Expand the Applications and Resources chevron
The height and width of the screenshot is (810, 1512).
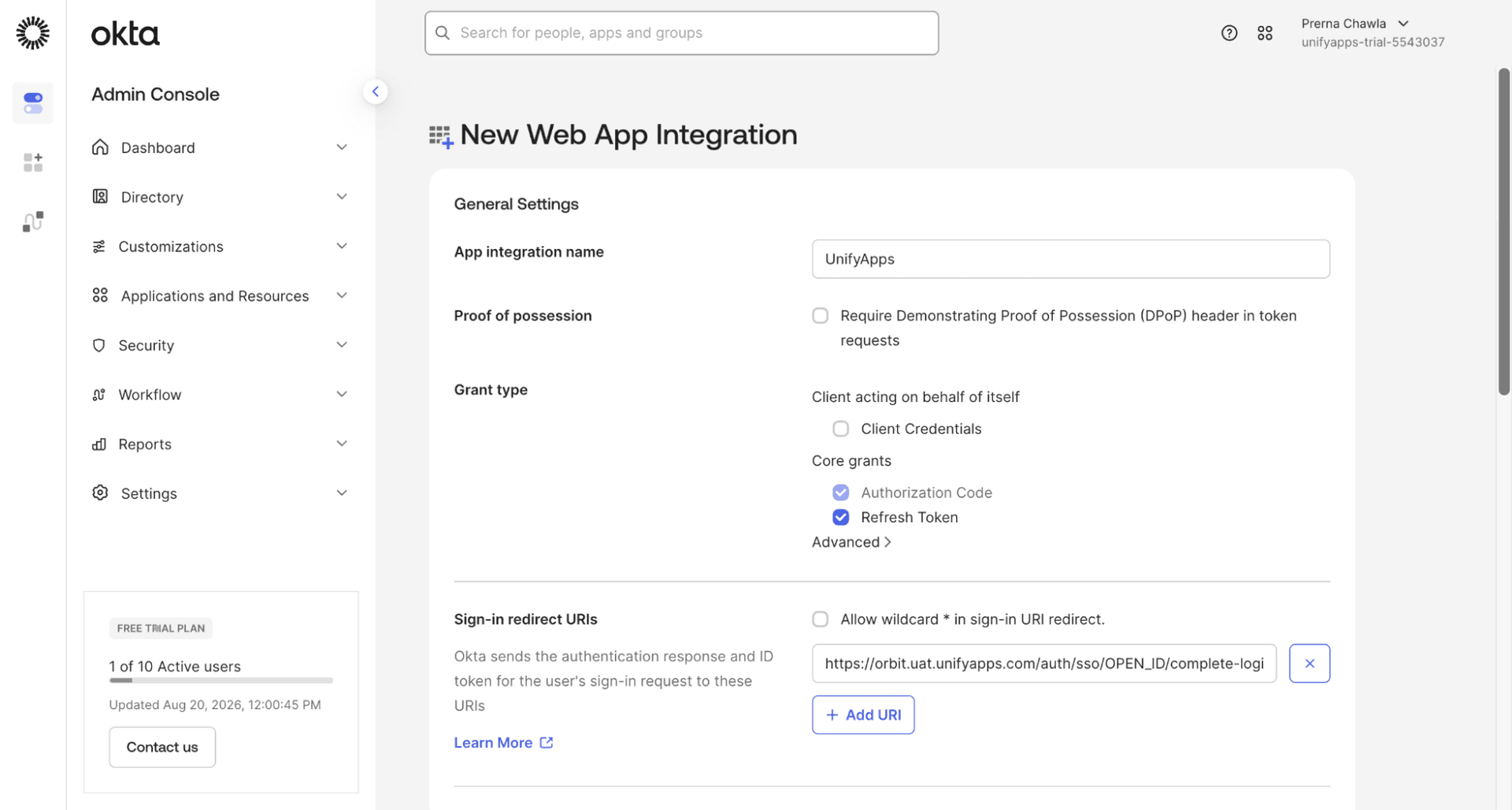[342, 295]
